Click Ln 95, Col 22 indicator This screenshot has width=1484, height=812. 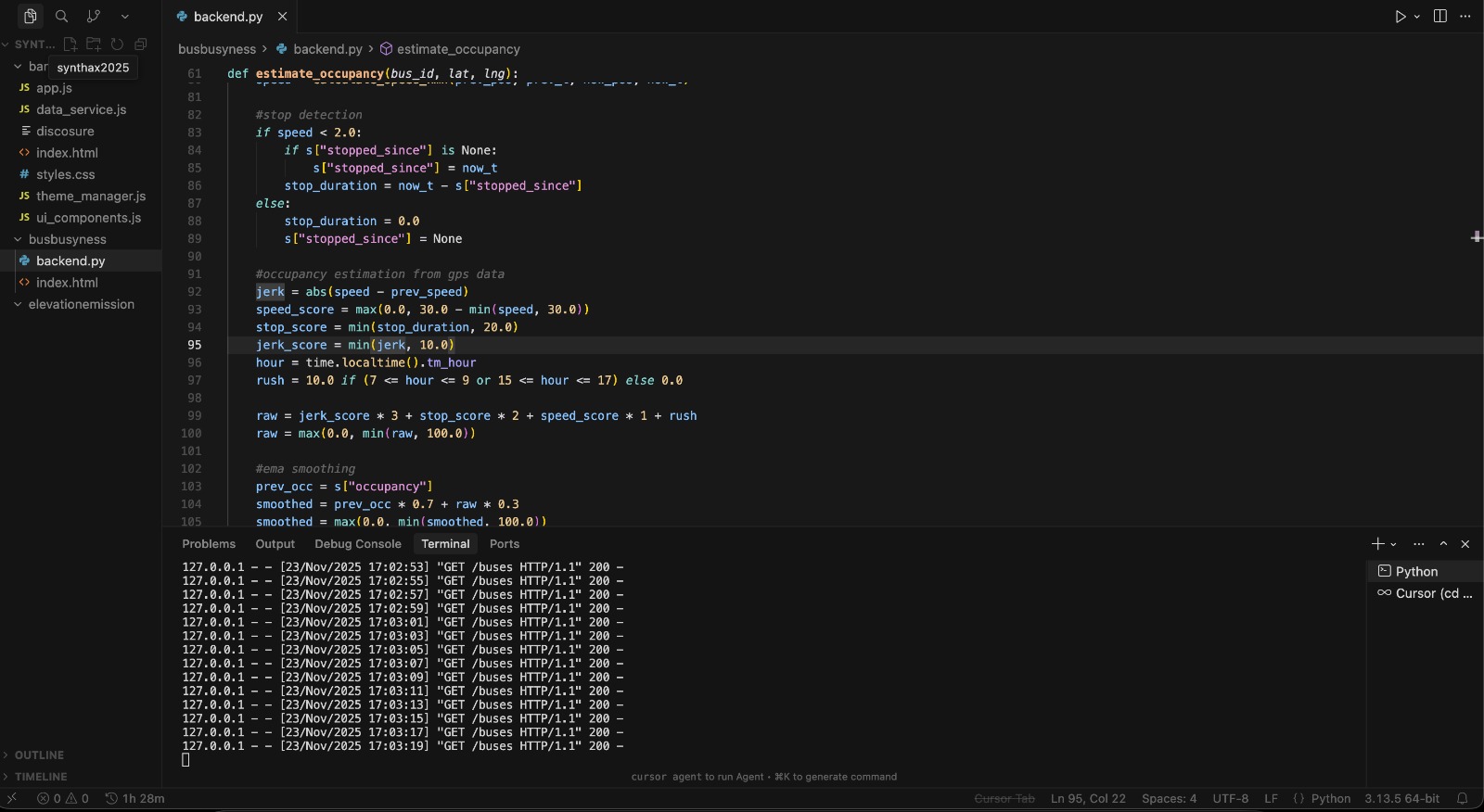[x=1088, y=798]
